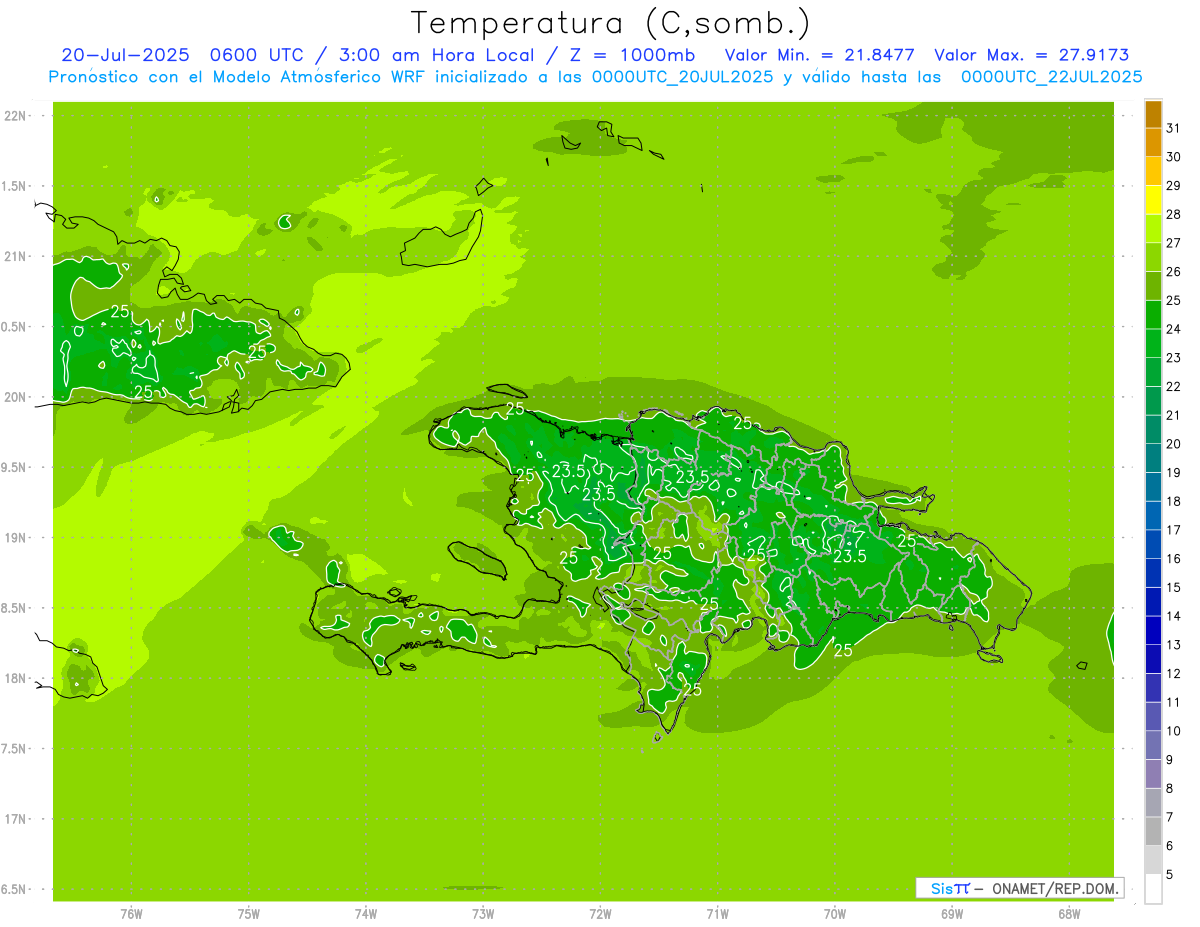Click the "71W" longitude axis label
Screen dimensions: 1200x927
point(717,913)
